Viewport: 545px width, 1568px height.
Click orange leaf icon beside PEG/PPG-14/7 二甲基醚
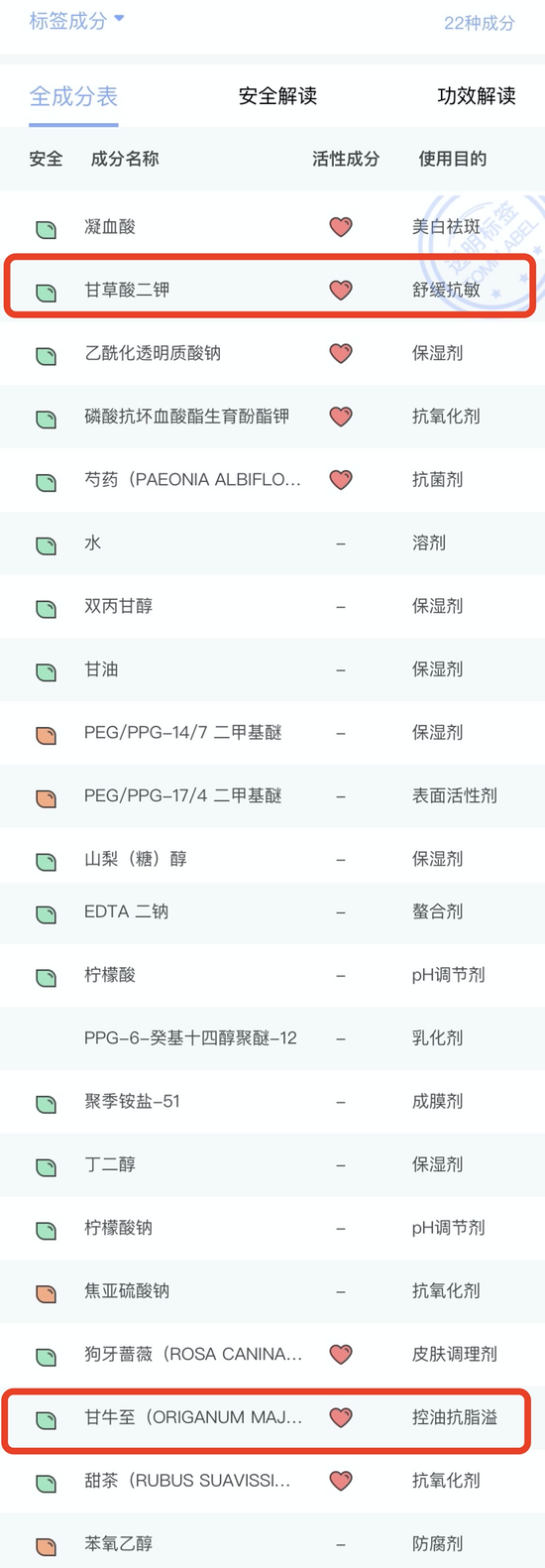46,735
